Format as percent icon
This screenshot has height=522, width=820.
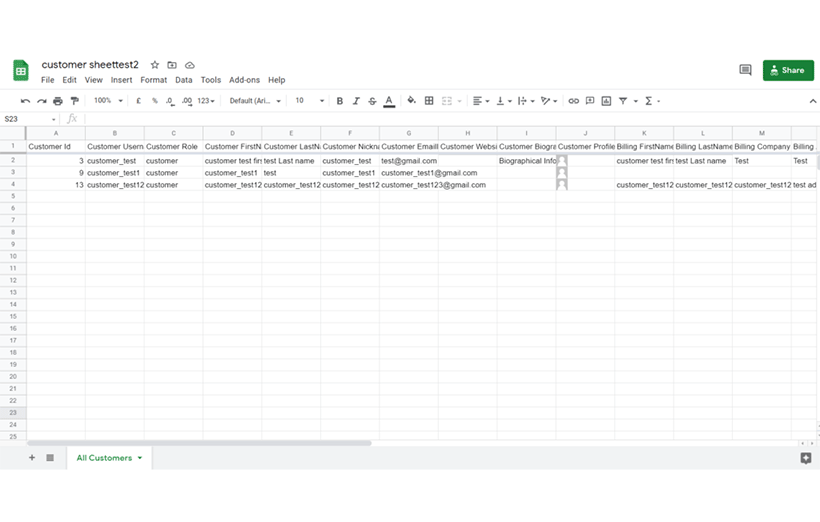pos(155,101)
